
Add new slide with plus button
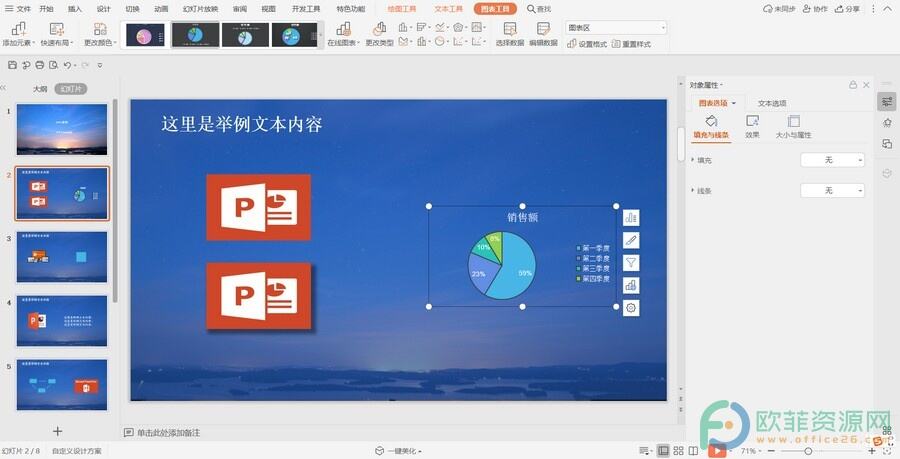pyautogui.click(x=57, y=431)
